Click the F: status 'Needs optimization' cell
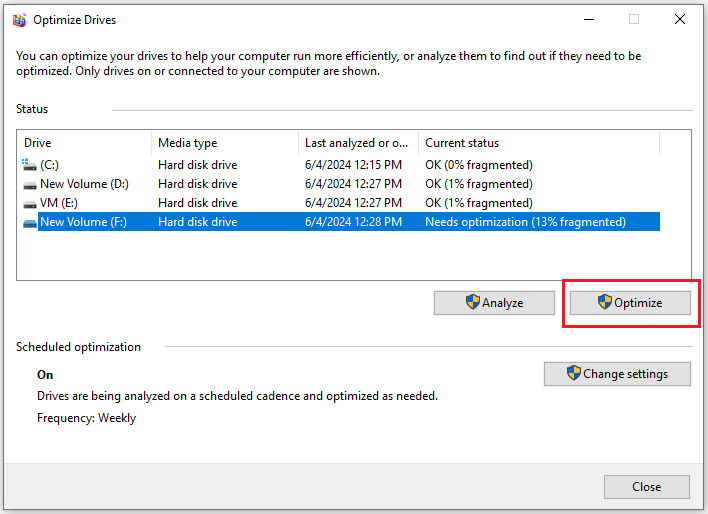This screenshot has height=514, width=708. [x=525, y=222]
